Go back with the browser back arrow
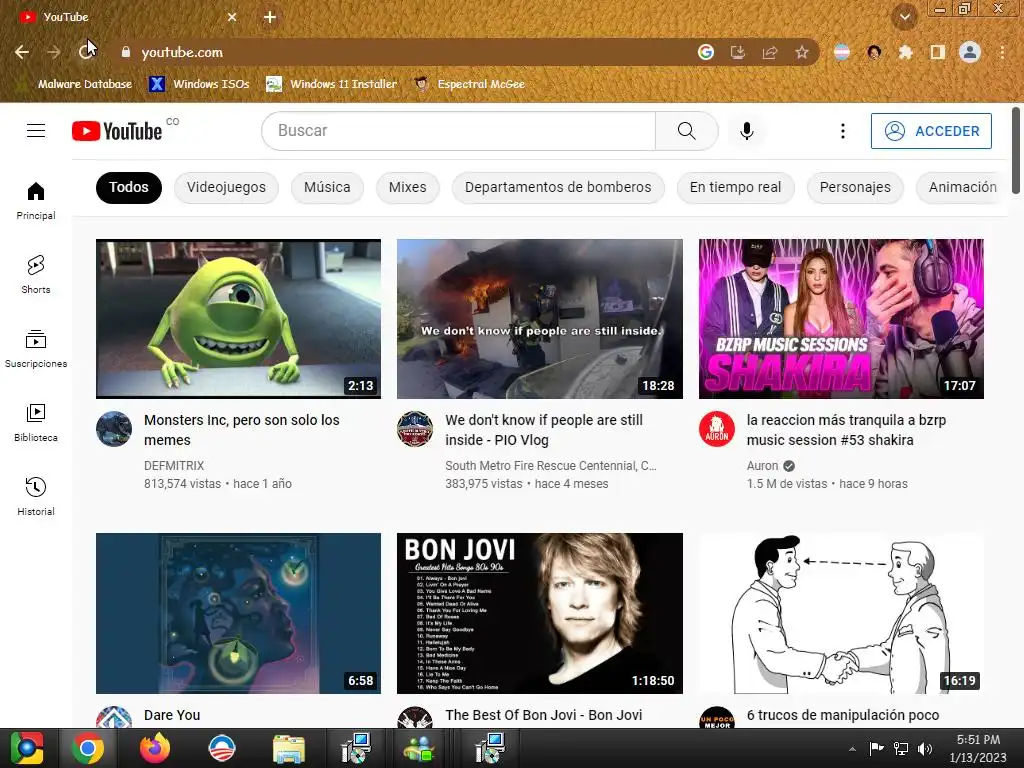 [x=22, y=52]
